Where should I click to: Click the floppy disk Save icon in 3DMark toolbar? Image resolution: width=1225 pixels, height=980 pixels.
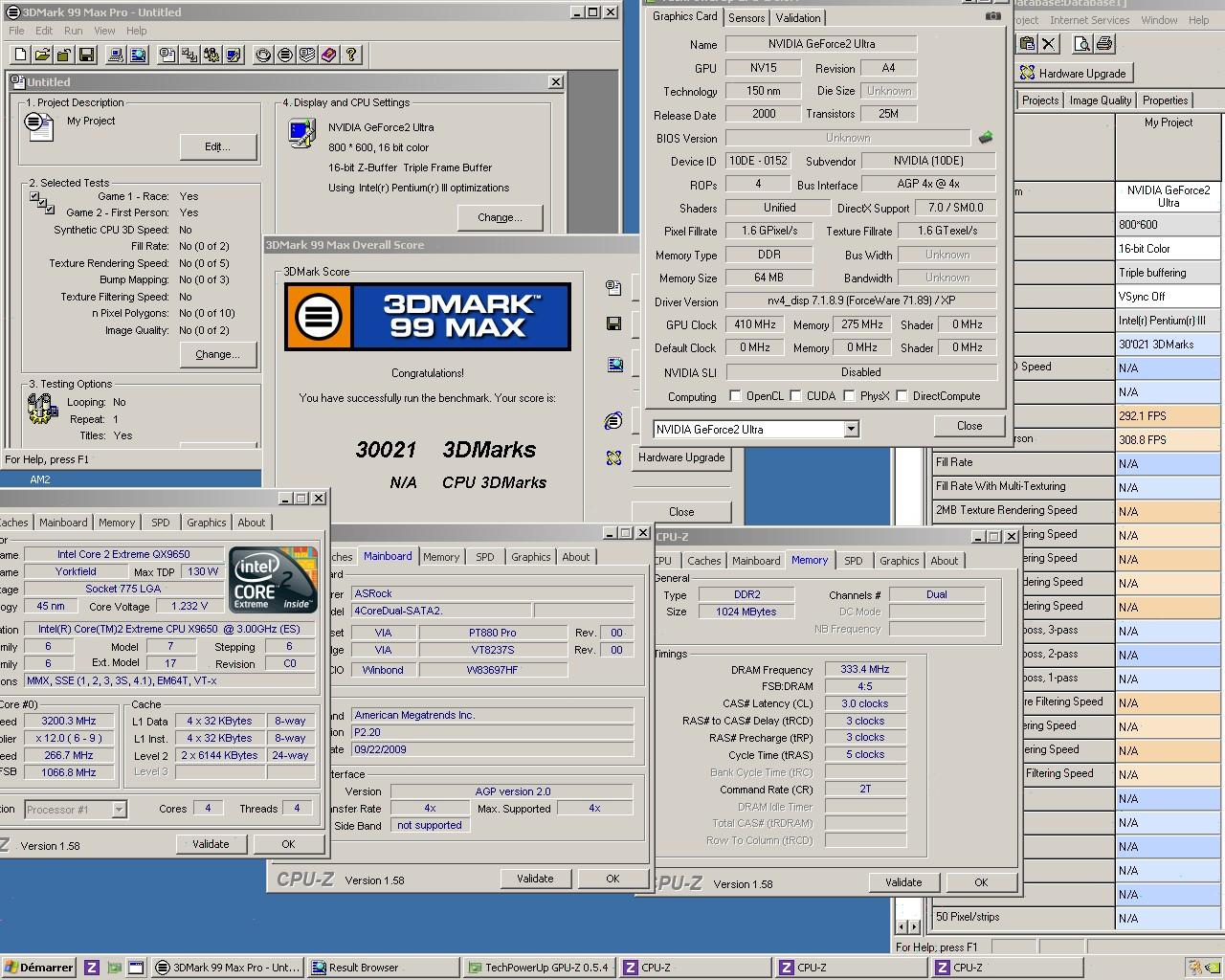[x=86, y=55]
